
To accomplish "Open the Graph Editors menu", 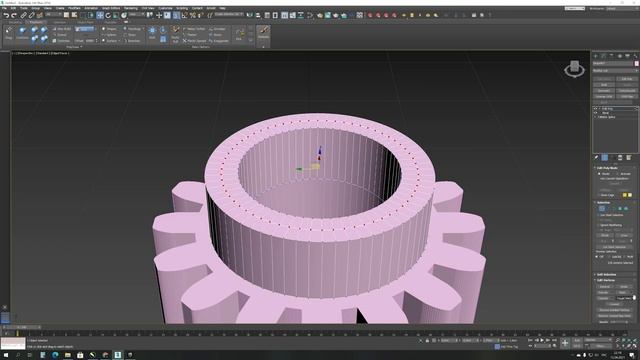I will click(x=111, y=8).
